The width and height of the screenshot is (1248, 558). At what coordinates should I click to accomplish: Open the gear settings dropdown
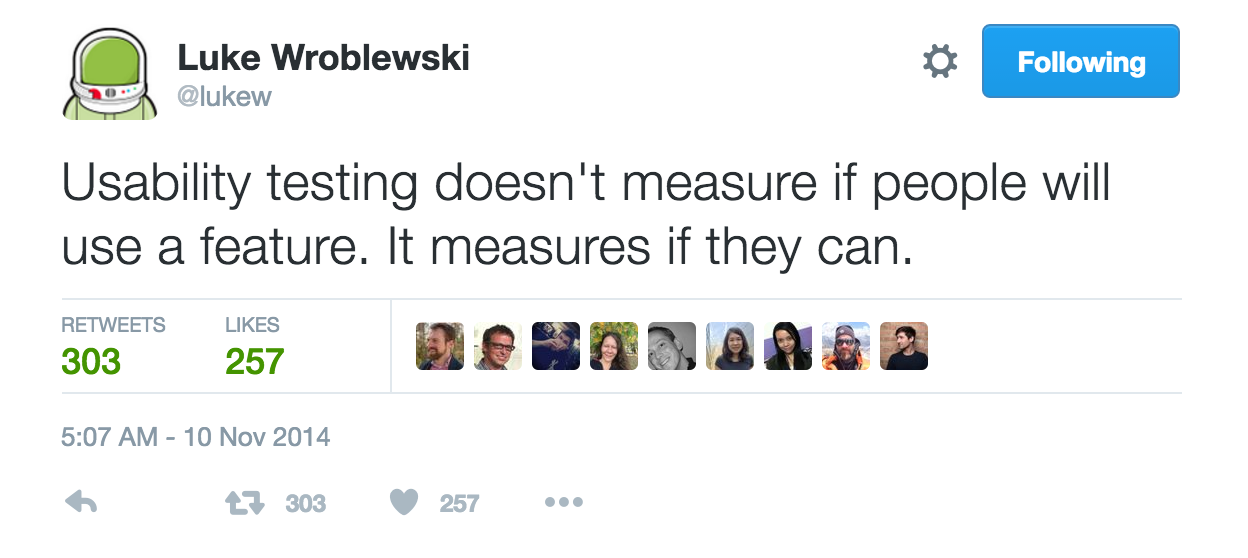coord(939,63)
